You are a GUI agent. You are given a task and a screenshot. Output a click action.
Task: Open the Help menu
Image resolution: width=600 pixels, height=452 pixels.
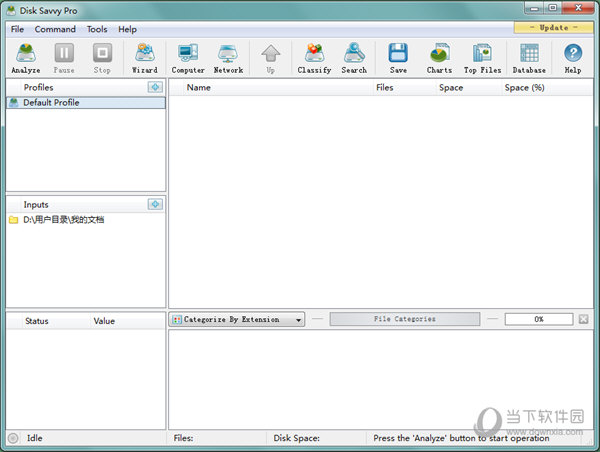(x=127, y=29)
